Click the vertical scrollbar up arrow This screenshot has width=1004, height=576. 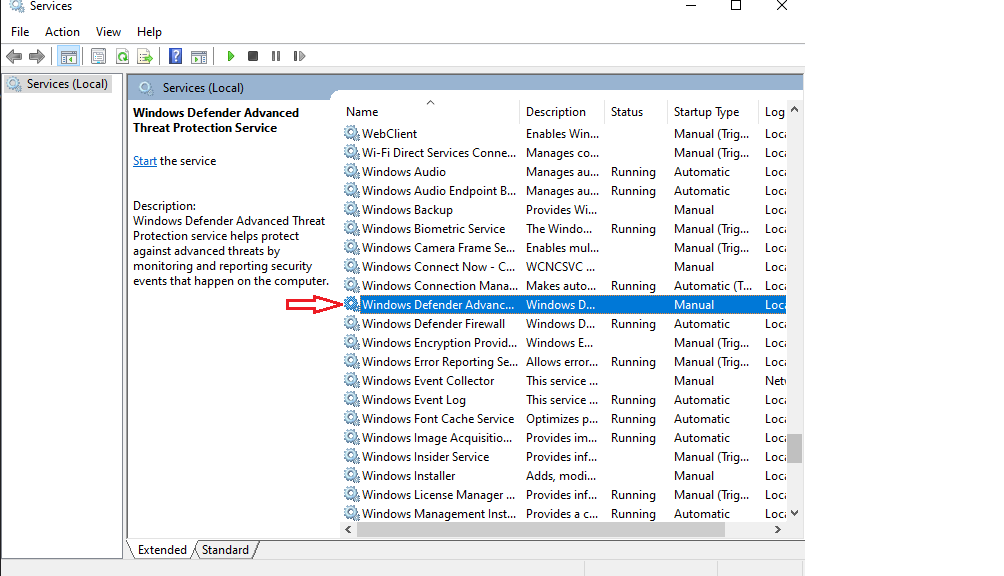click(x=795, y=109)
